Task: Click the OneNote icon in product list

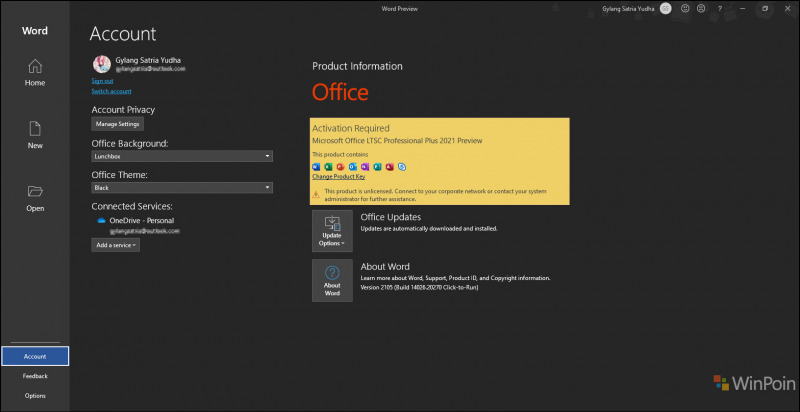Action: (x=365, y=167)
